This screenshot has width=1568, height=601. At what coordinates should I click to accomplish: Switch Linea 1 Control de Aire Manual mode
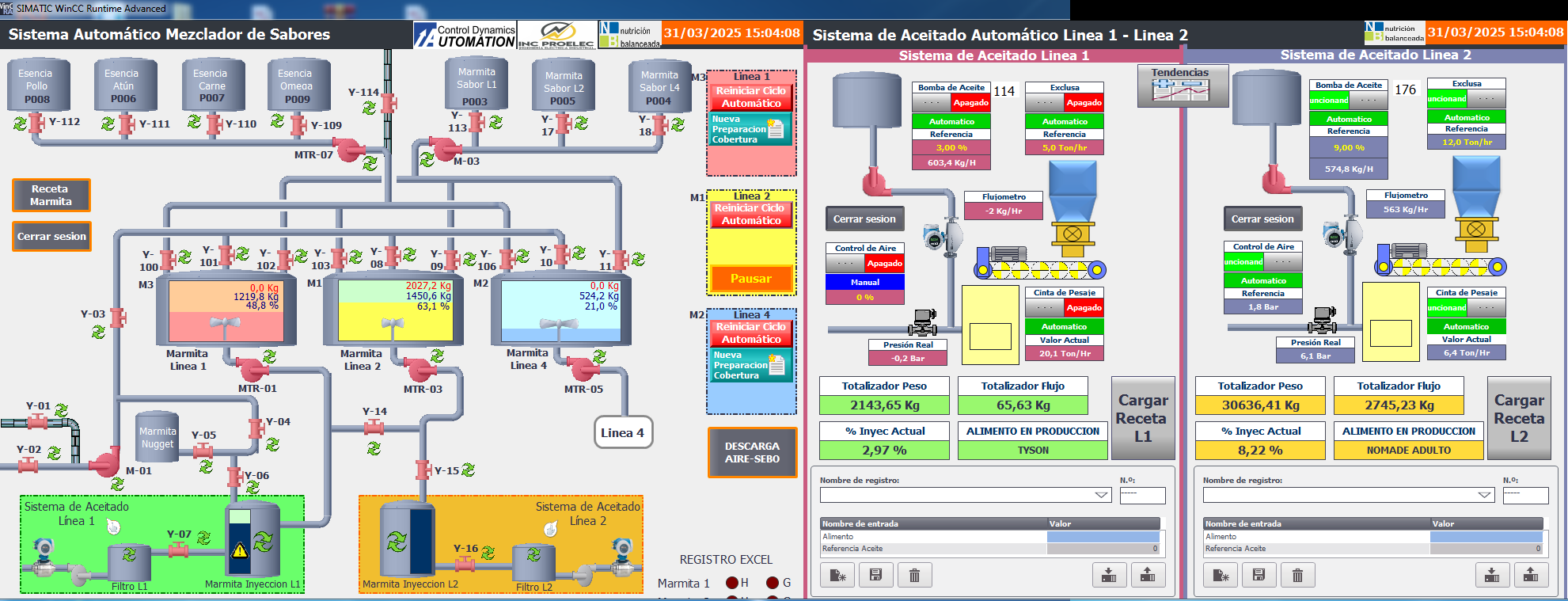[x=865, y=283]
